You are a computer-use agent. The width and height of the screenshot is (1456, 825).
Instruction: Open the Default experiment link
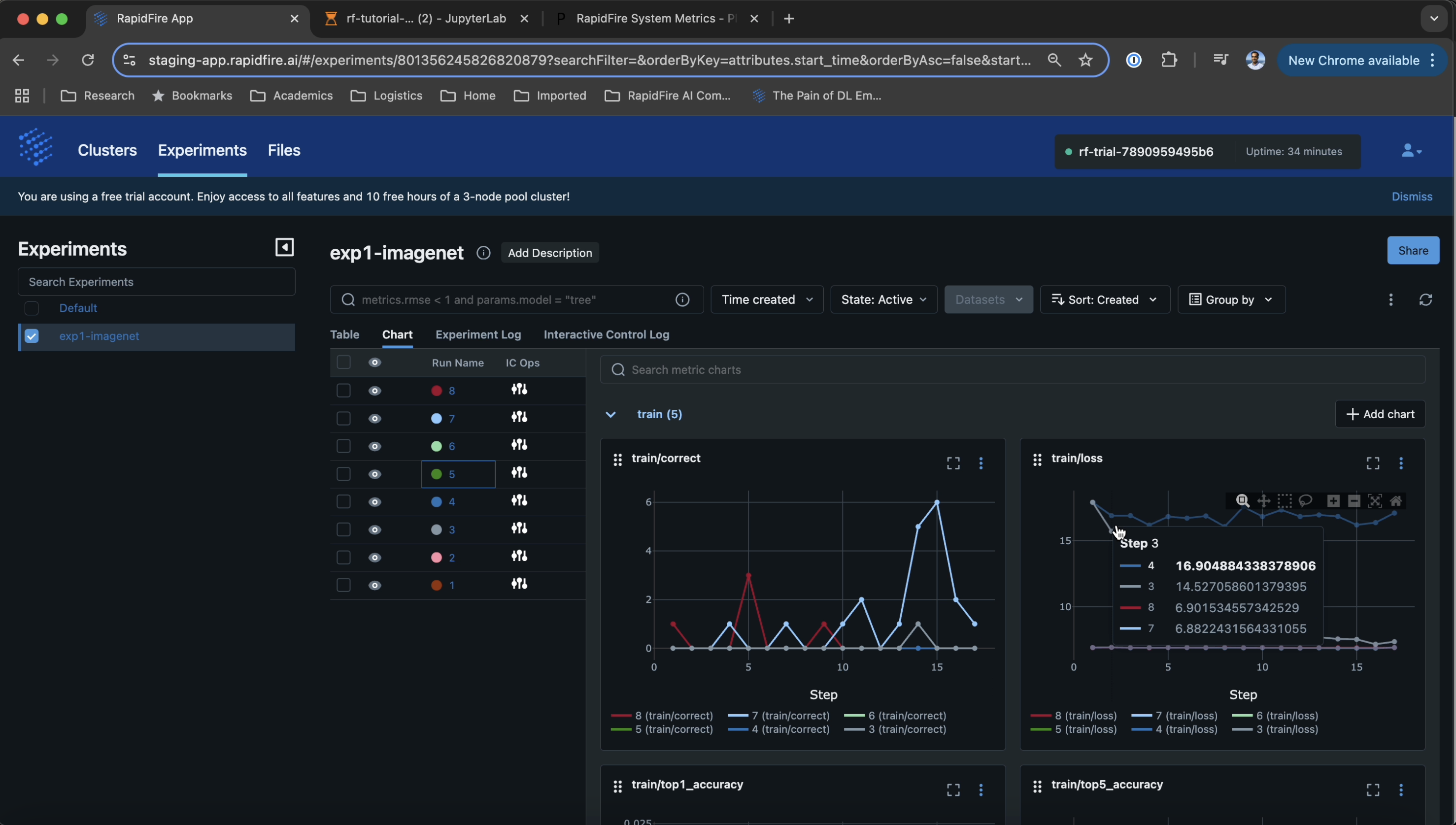tap(78, 308)
